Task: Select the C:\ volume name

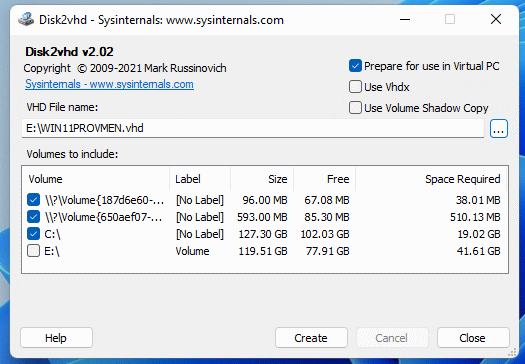Action: click(52, 234)
